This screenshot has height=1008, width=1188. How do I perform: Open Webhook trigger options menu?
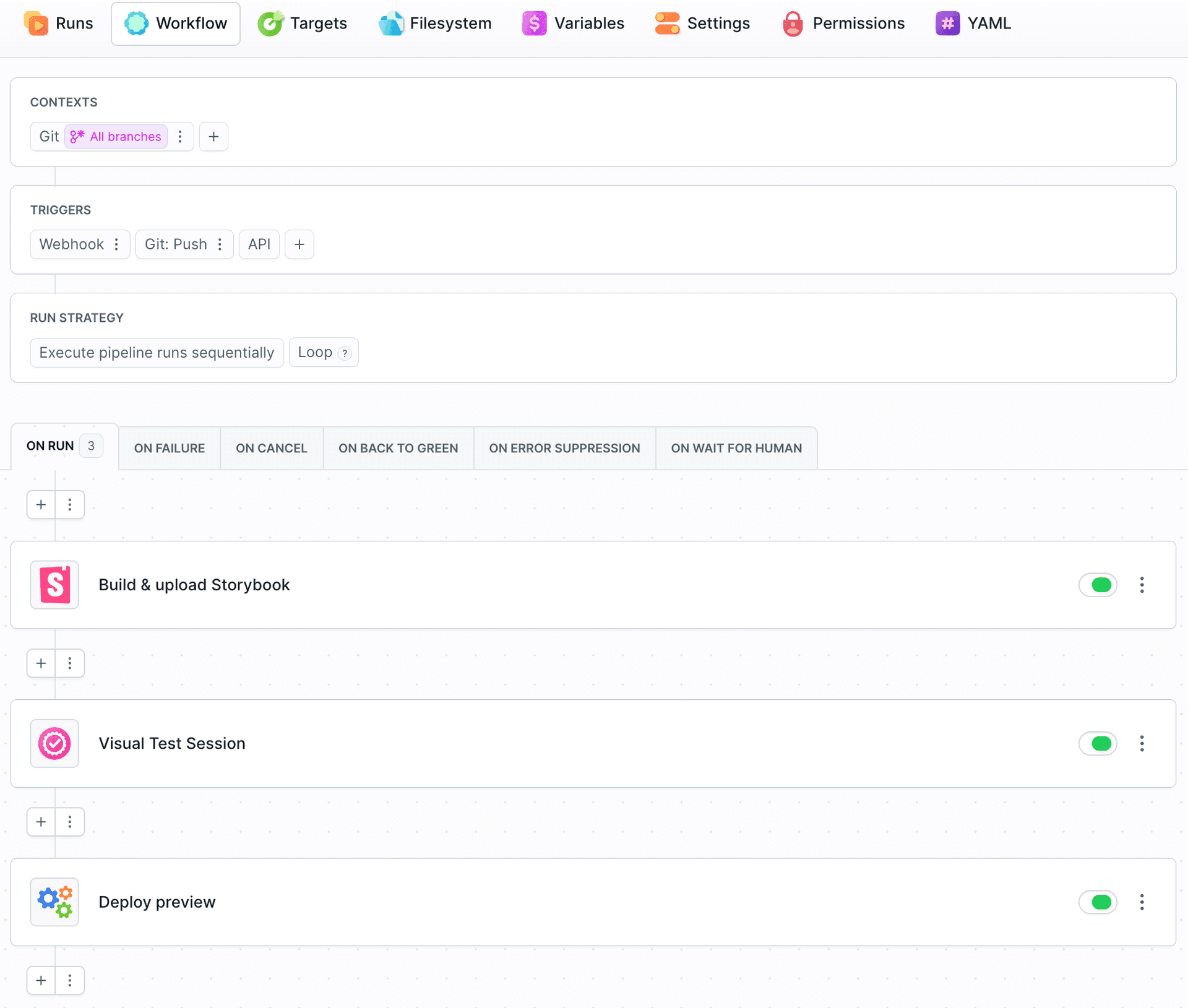pyautogui.click(x=116, y=244)
